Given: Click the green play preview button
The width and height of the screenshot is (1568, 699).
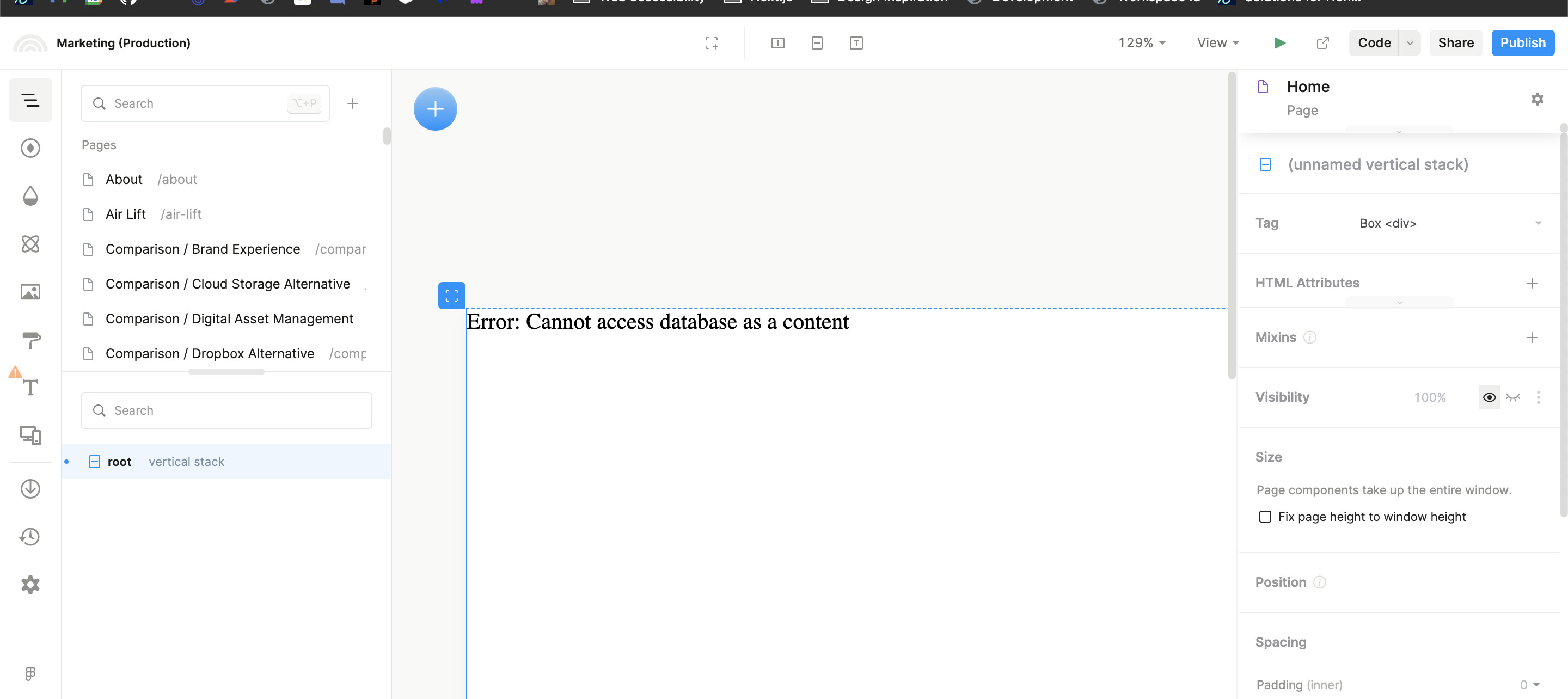Looking at the screenshot, I should [x=1279, y=42].
